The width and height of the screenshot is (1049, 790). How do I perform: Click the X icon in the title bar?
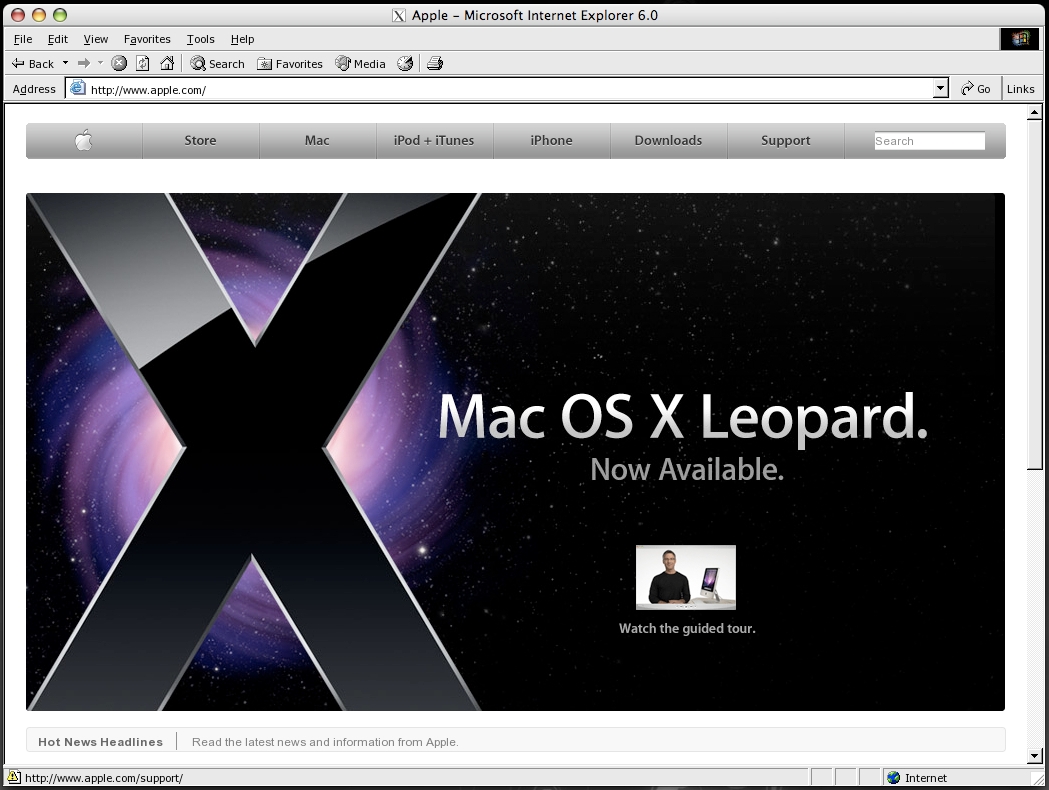(399, 15)
